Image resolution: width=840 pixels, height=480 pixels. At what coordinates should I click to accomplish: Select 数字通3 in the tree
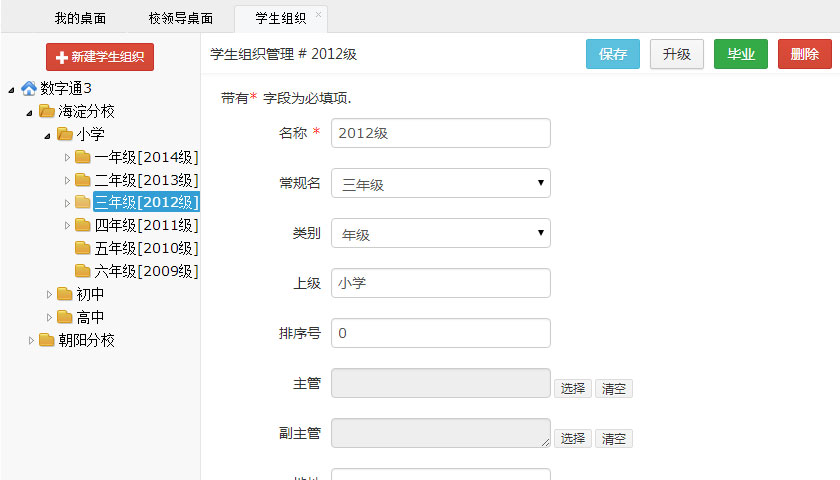(x=66, y=88)
